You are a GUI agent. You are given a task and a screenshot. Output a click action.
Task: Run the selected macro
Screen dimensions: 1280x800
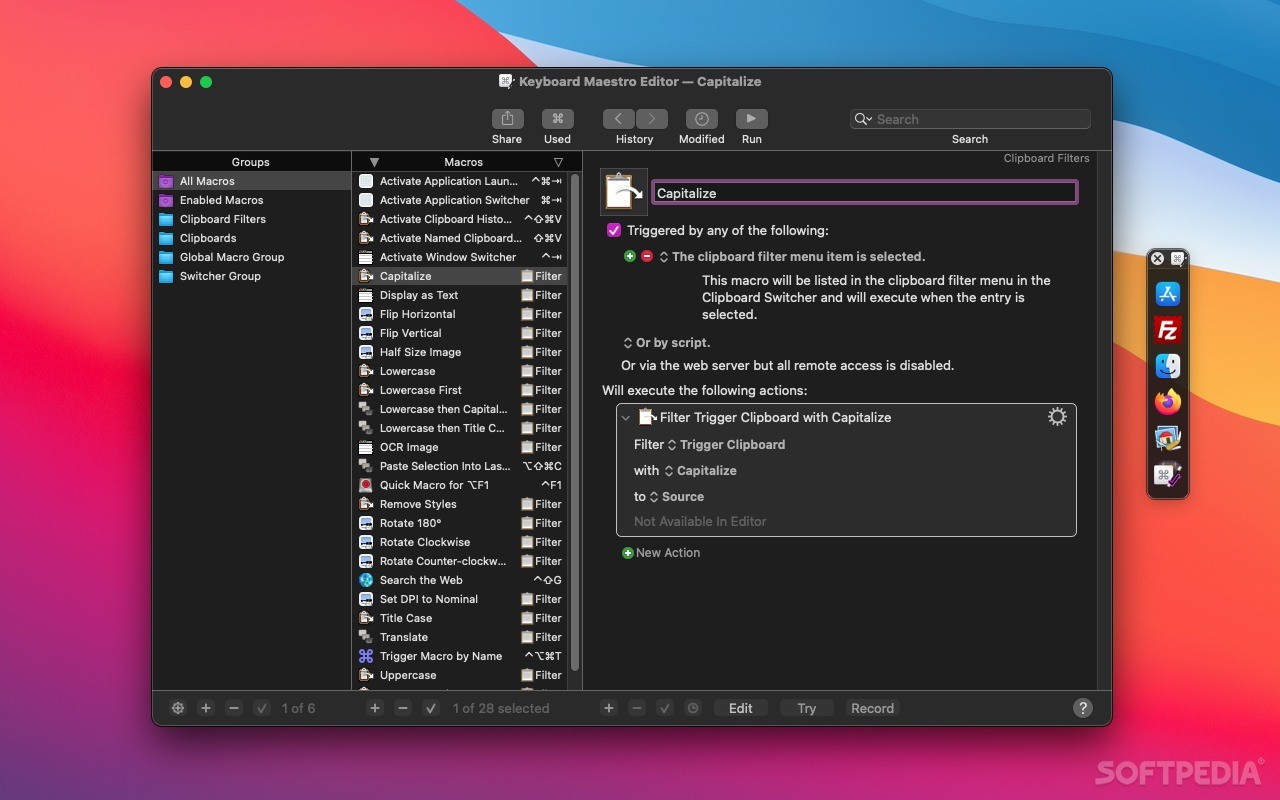tap(752, 118)
